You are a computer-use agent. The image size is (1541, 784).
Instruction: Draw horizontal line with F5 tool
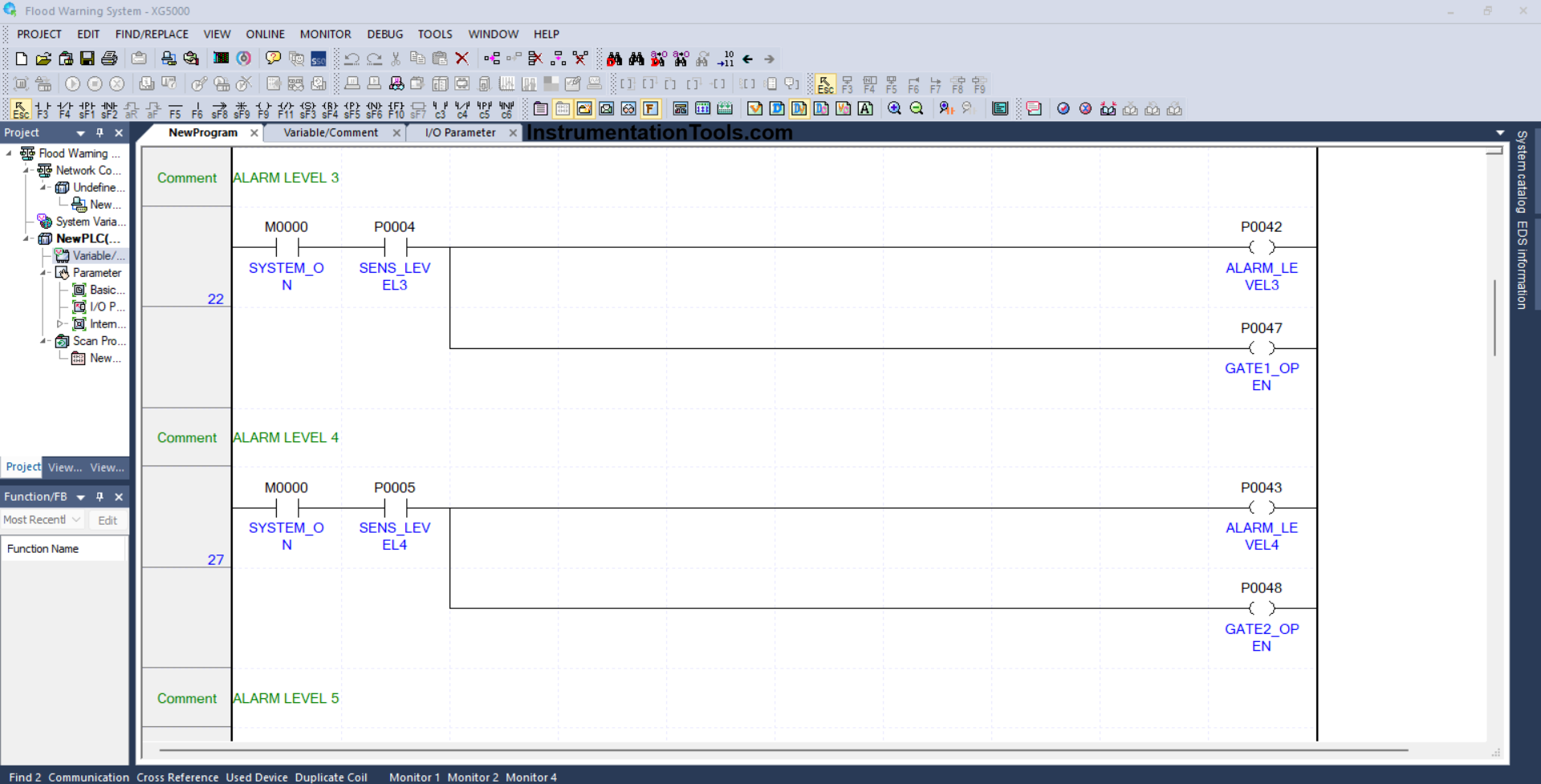(x=175, y=109)
